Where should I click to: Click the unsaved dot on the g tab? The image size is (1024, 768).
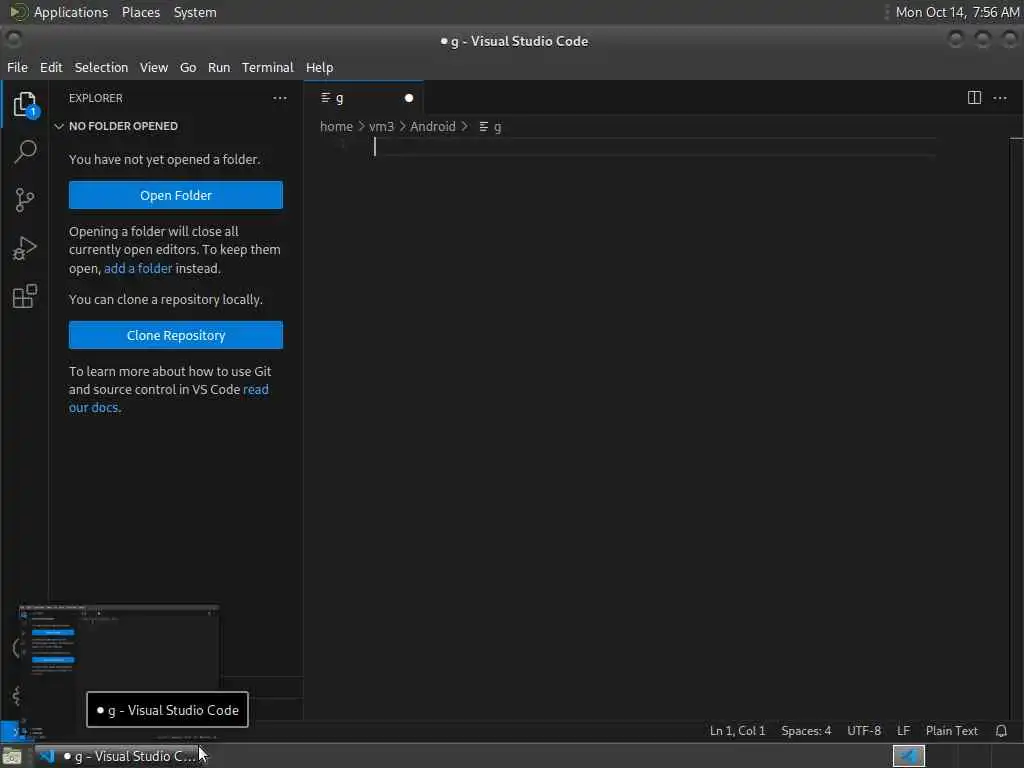409,98
